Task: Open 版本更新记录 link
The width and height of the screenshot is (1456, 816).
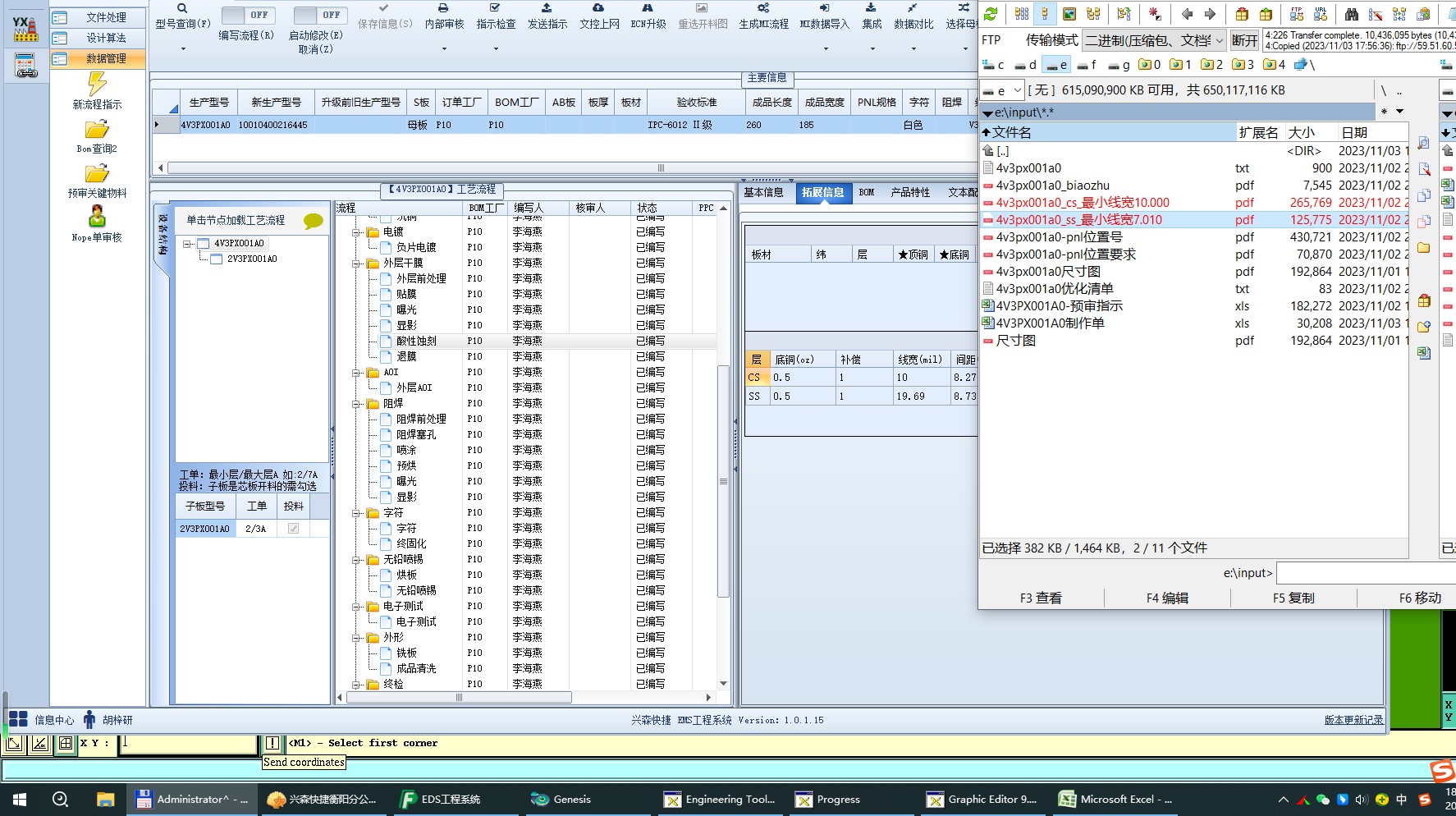Action: (1353, 720)
